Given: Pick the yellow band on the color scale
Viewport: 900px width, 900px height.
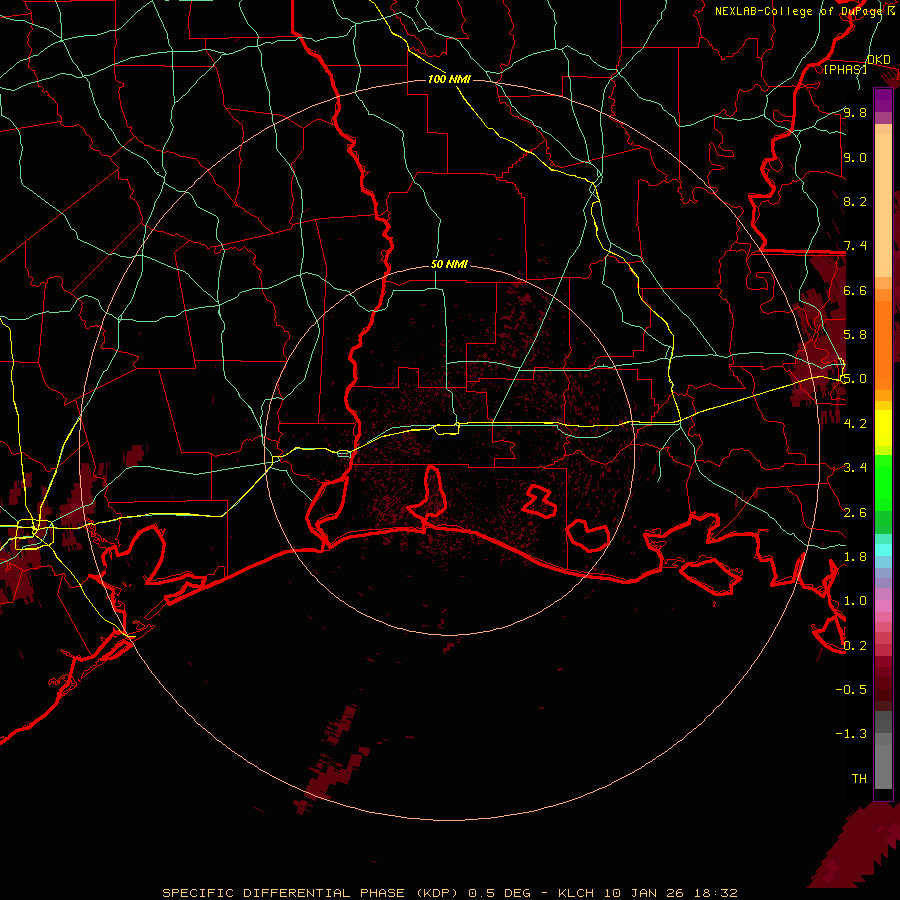Looking at the screenshot, I should coord(883,428).
